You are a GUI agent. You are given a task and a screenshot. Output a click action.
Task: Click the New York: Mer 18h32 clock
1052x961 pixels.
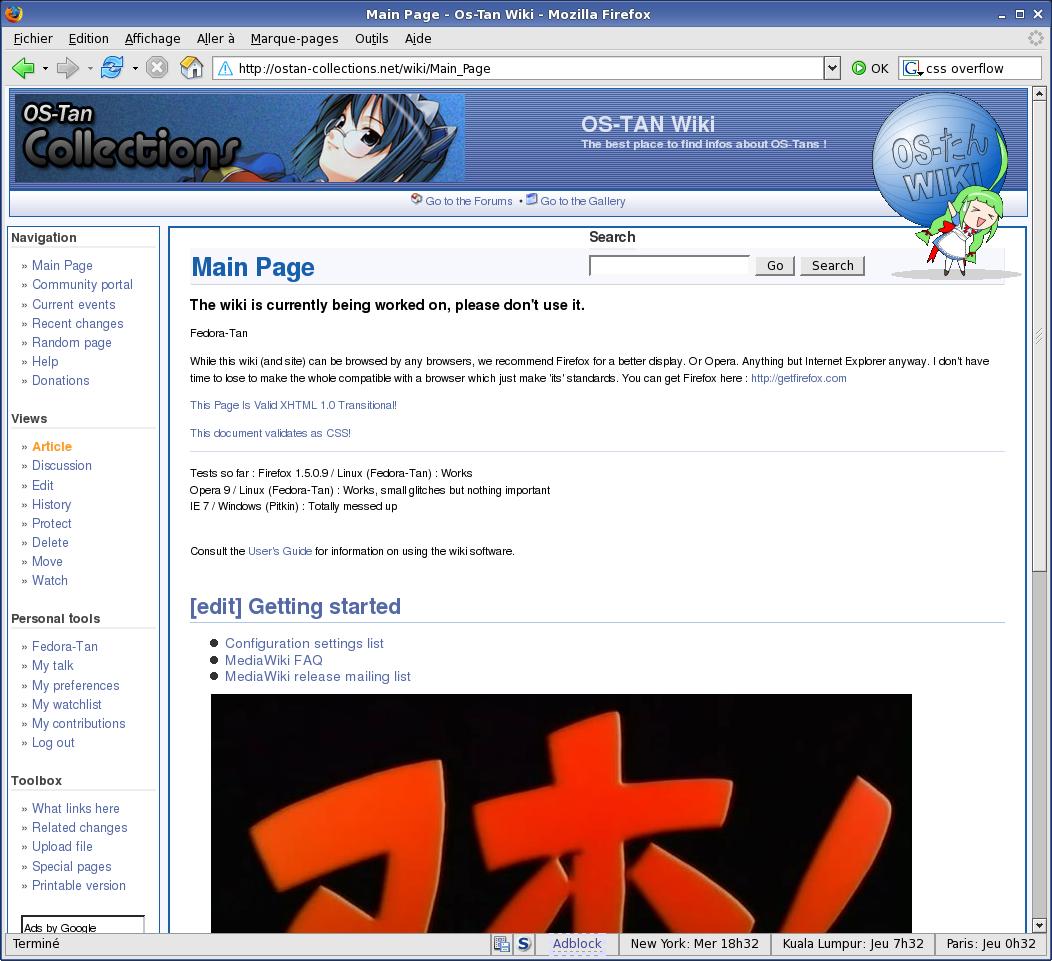tap(694, 944)
